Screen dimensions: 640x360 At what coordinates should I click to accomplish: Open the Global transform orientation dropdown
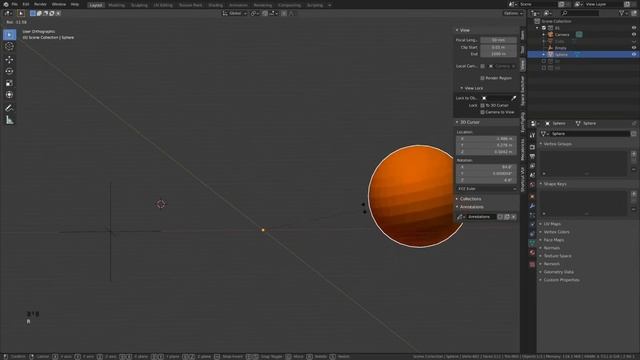click(x=236, y=13)
